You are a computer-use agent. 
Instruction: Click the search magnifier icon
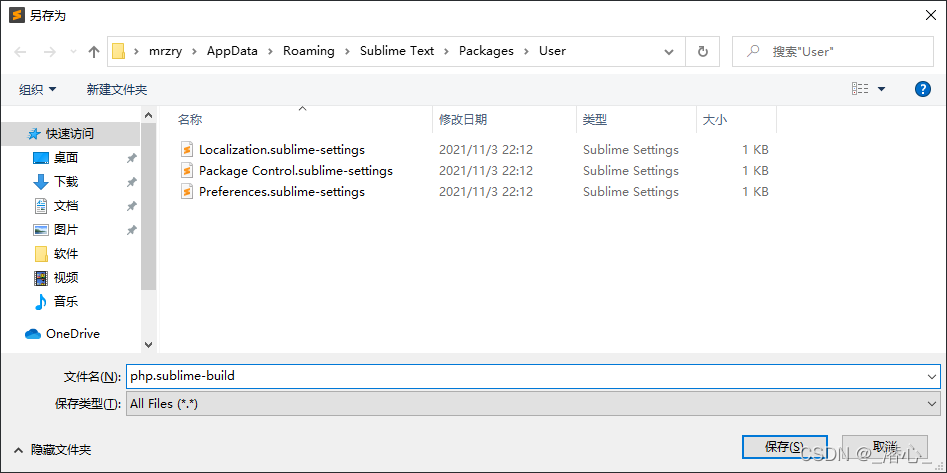coord(753,51)
